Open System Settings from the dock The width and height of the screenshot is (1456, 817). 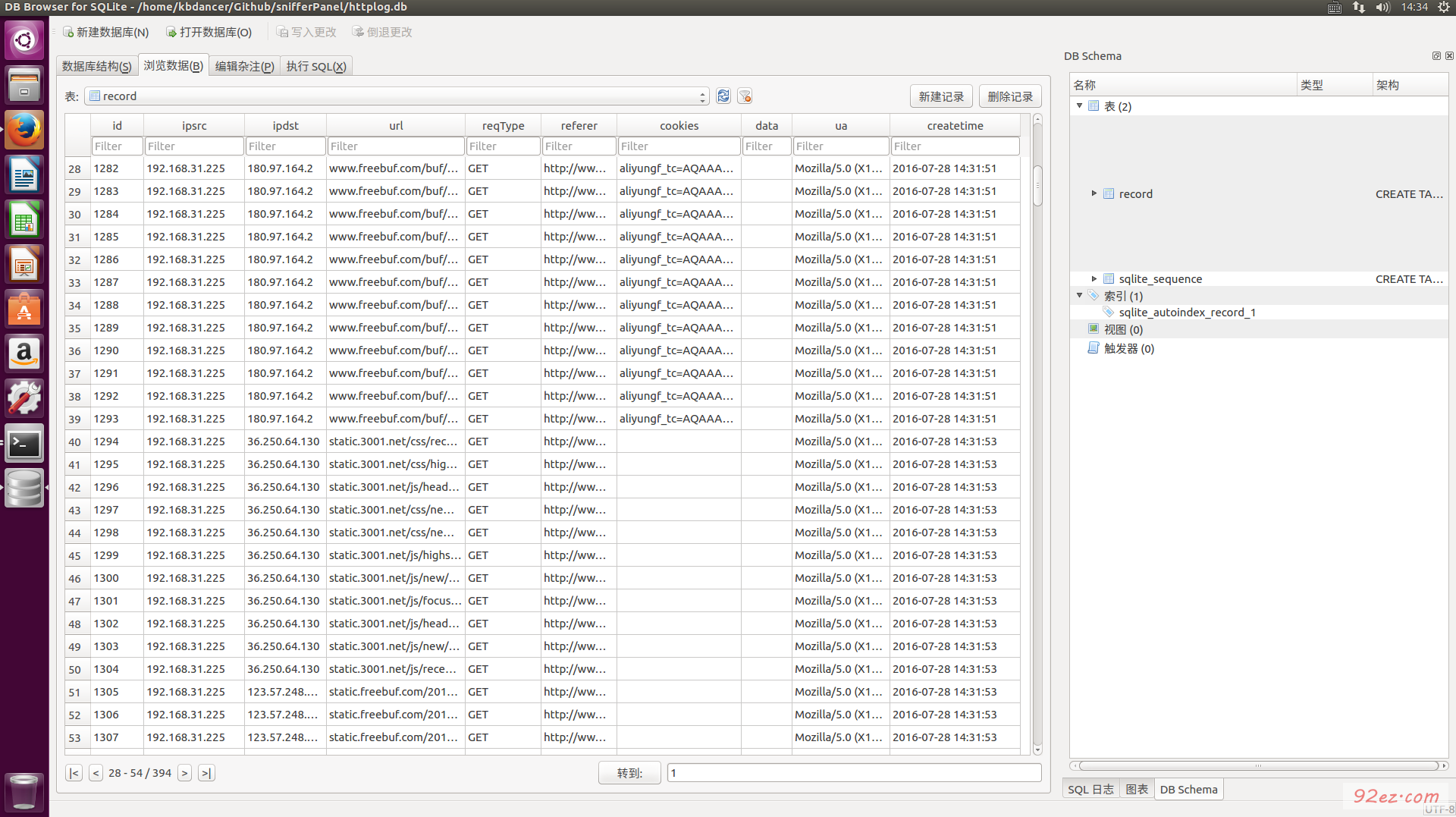tap(24, 398)
